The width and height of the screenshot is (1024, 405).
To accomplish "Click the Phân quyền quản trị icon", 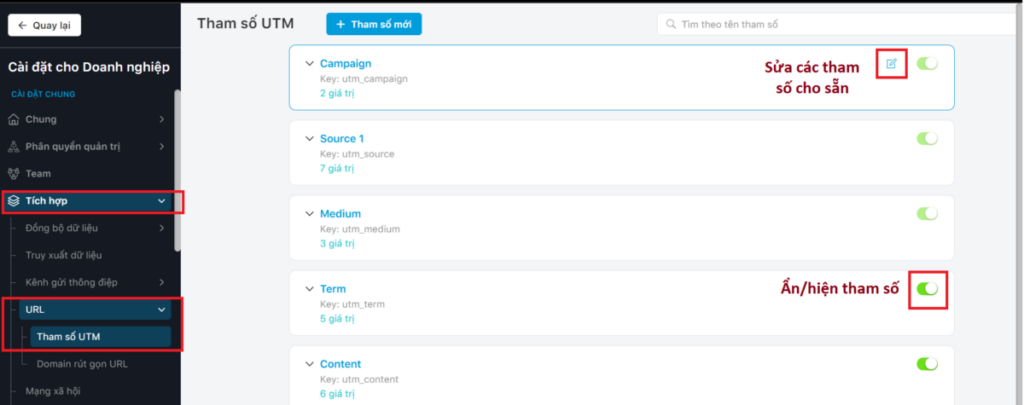I will (x=13, y=146).
